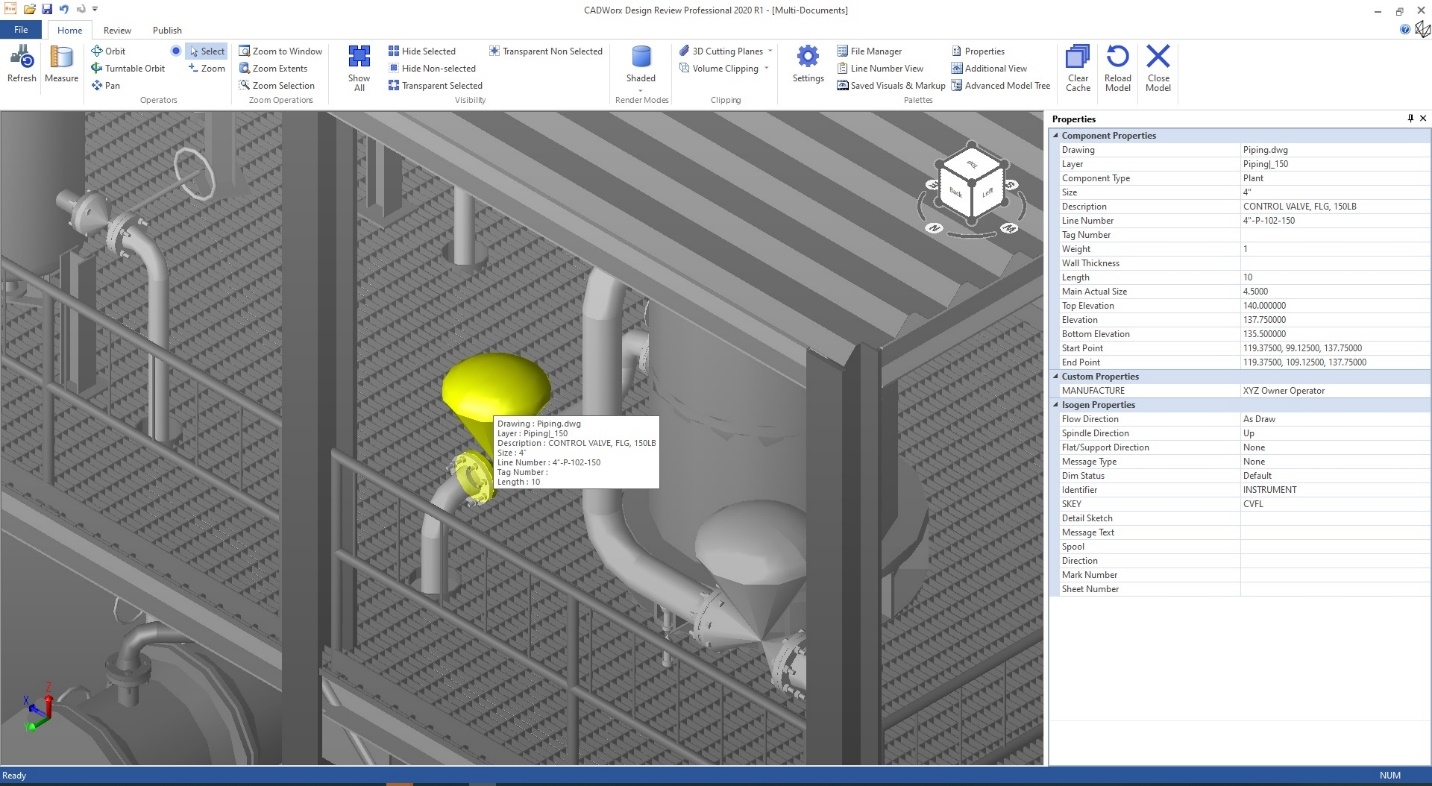
Task: Switch to Turntable Orbit mode
Action: 128,68
